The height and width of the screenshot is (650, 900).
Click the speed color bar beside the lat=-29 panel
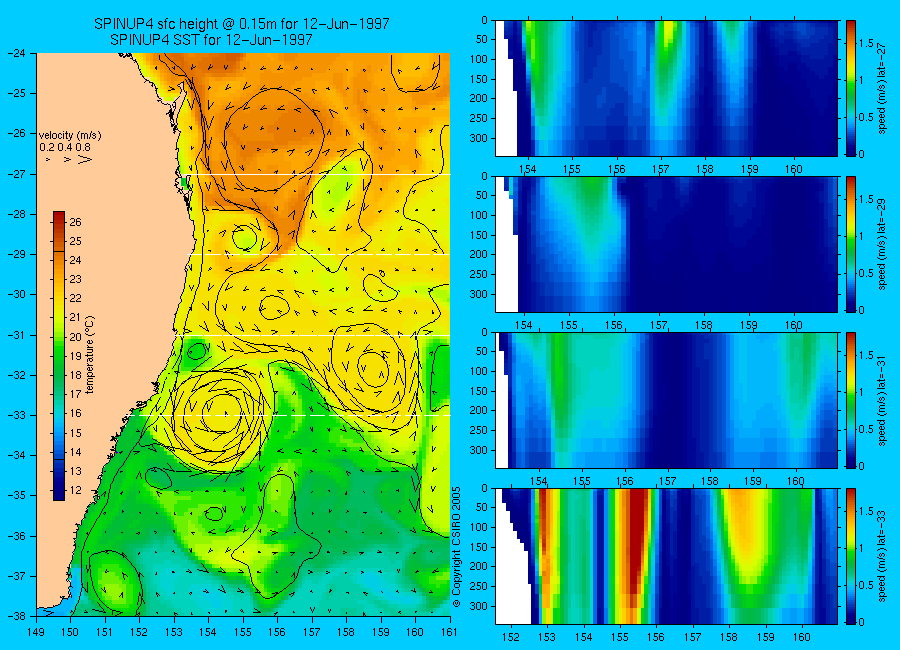(851, 244)
